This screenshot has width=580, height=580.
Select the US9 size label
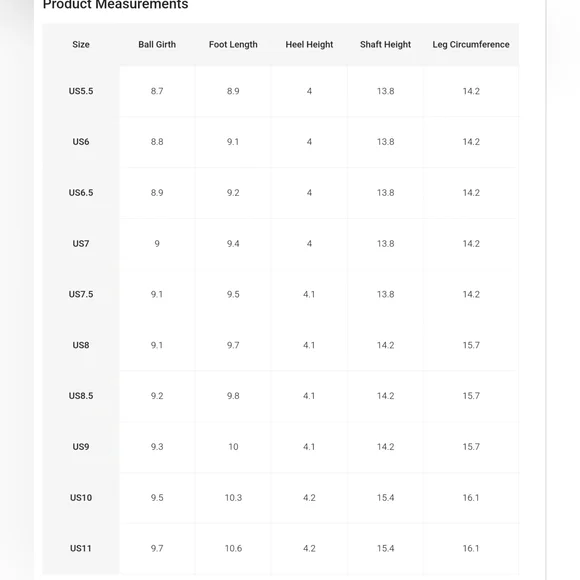tap(81, 446)
